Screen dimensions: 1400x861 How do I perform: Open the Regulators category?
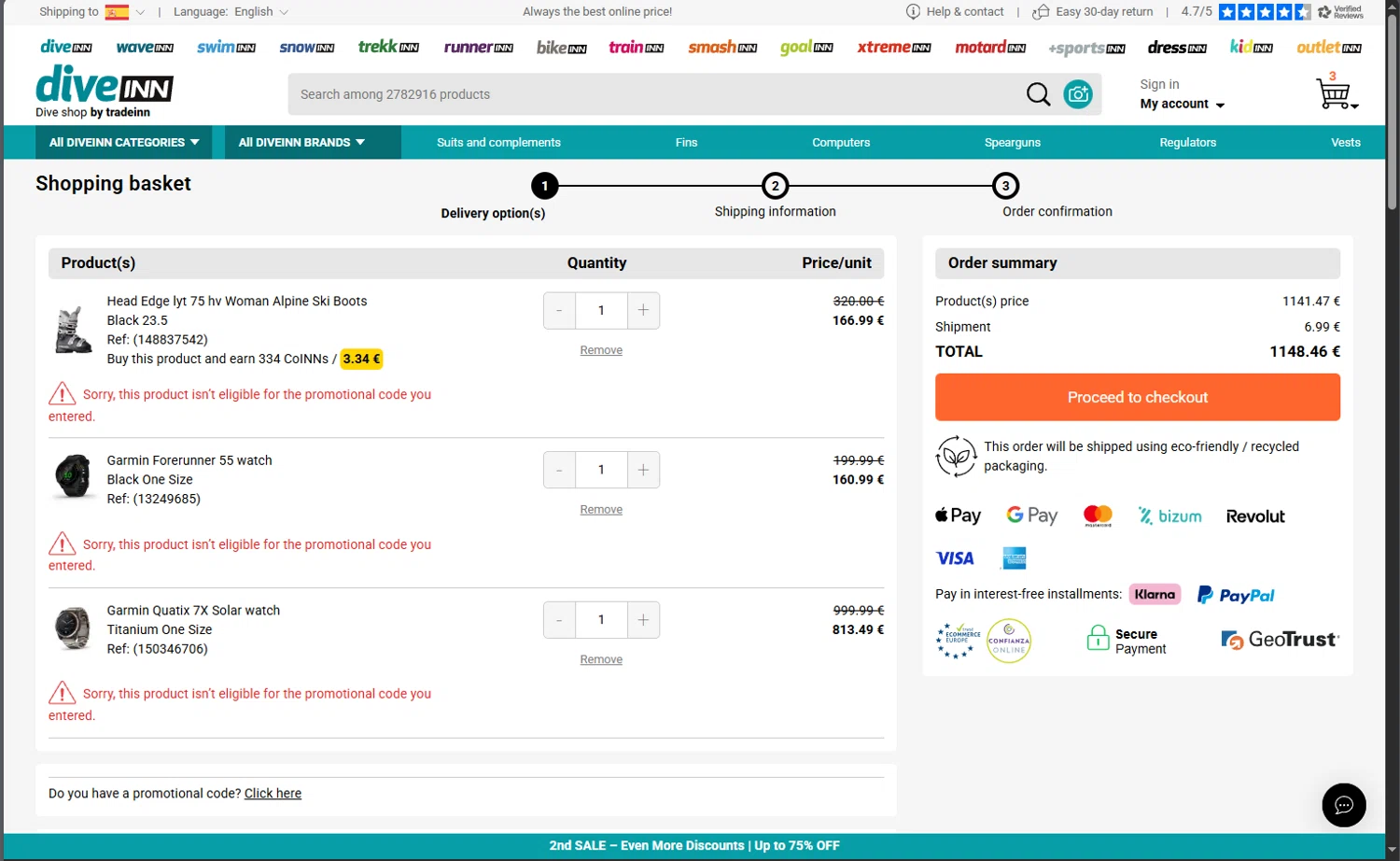tap(1187, 143)
